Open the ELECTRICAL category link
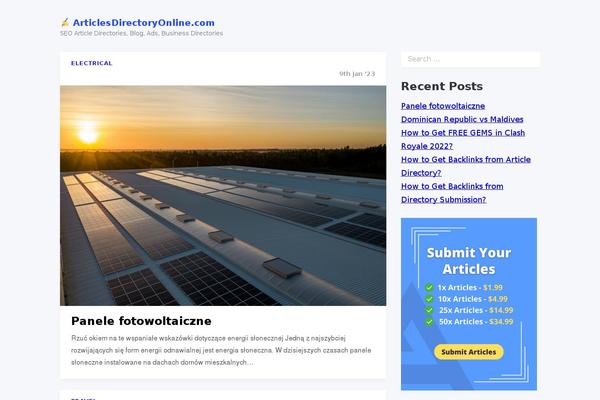 tap(91, 63)
